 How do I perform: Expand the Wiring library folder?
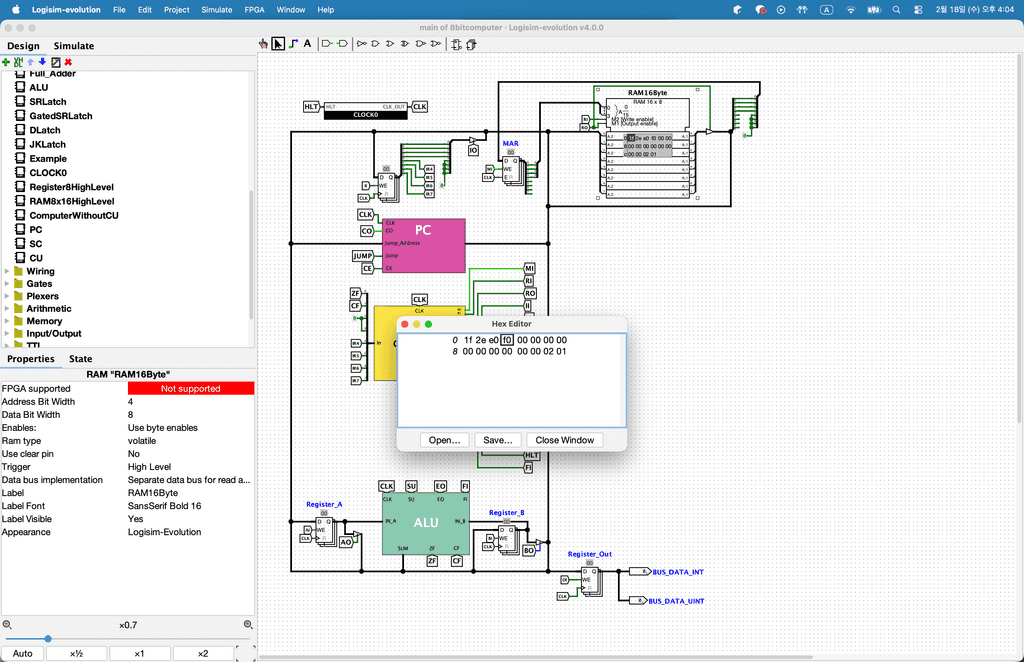click(8, 271)
